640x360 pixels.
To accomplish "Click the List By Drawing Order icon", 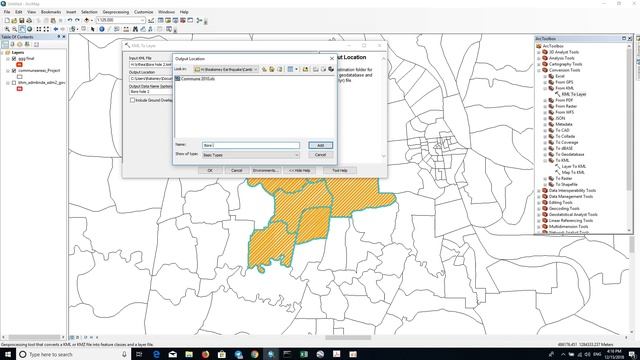I will 5,44.
